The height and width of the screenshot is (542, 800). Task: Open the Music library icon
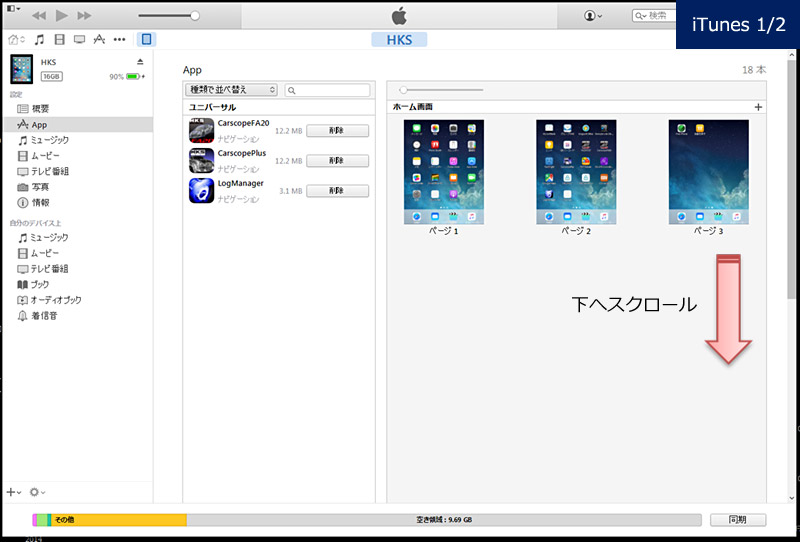[x=39, y=39]
